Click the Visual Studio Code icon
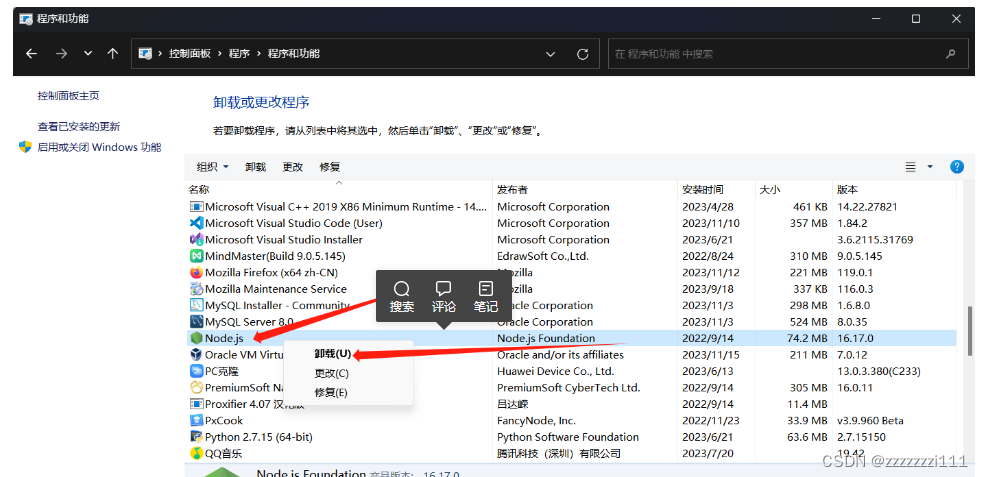This screenshot has width=983, height=477. [196, 223]
